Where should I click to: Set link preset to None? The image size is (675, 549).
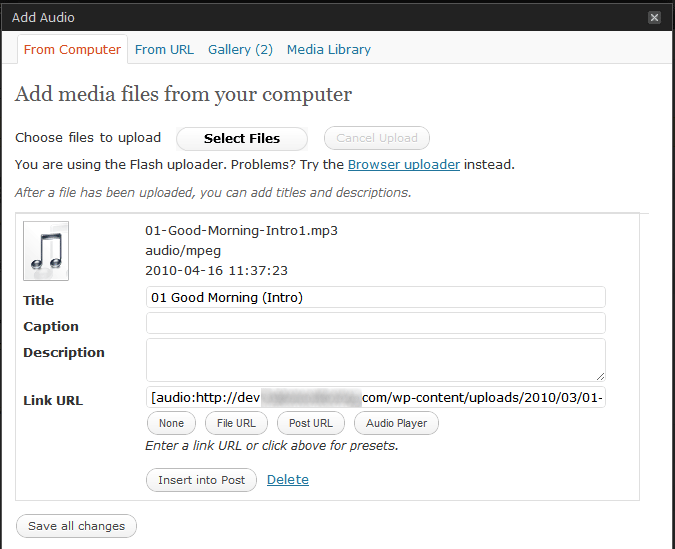click(171, 423)
